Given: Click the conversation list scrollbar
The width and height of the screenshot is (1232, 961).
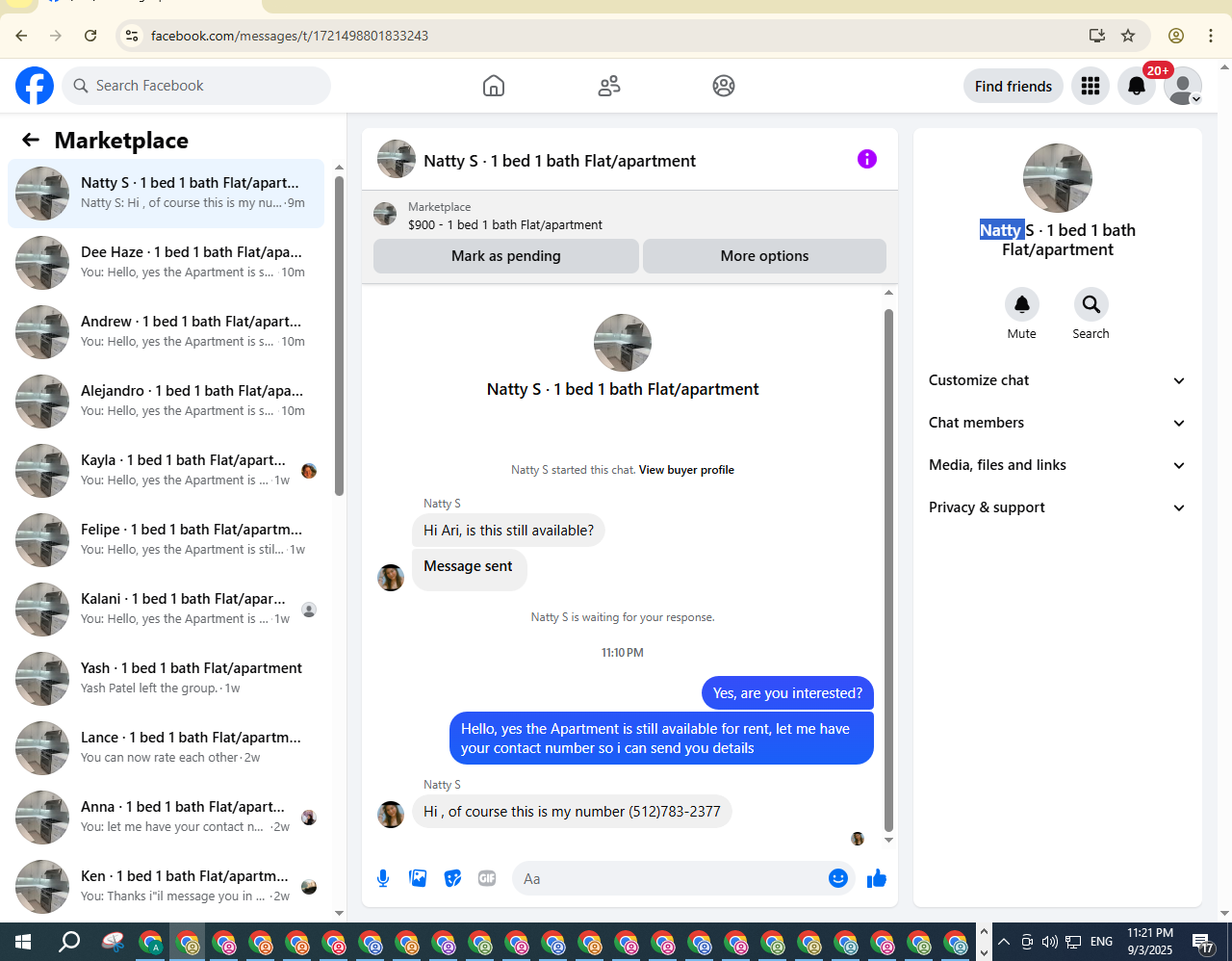Looking at the screenshot, I should [339, 335].
